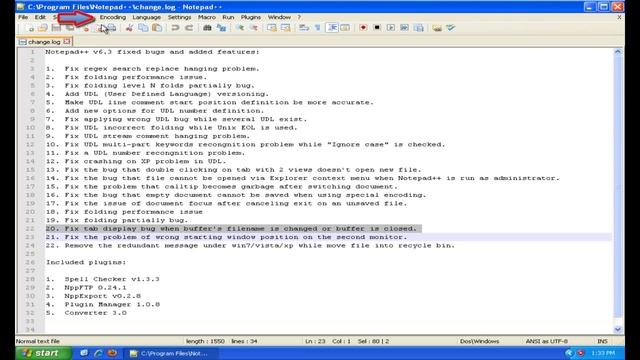The height and width of the screenshot is (360, 640).
Task: Redo the edit via toolbar icon
Action: pos(189,28)
